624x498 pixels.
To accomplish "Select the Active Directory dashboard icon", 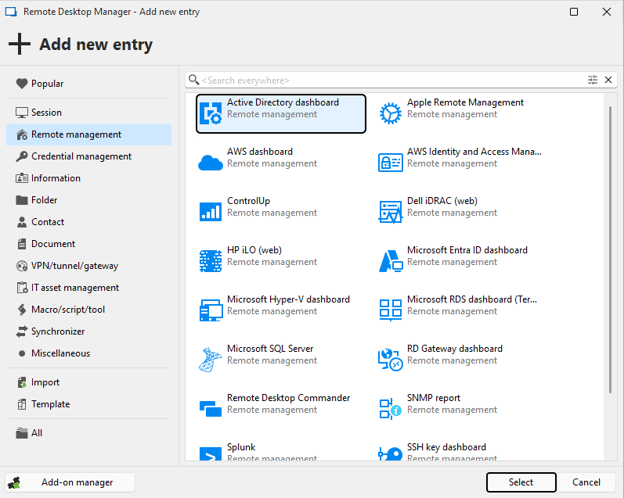I will (x=211, y=113).
